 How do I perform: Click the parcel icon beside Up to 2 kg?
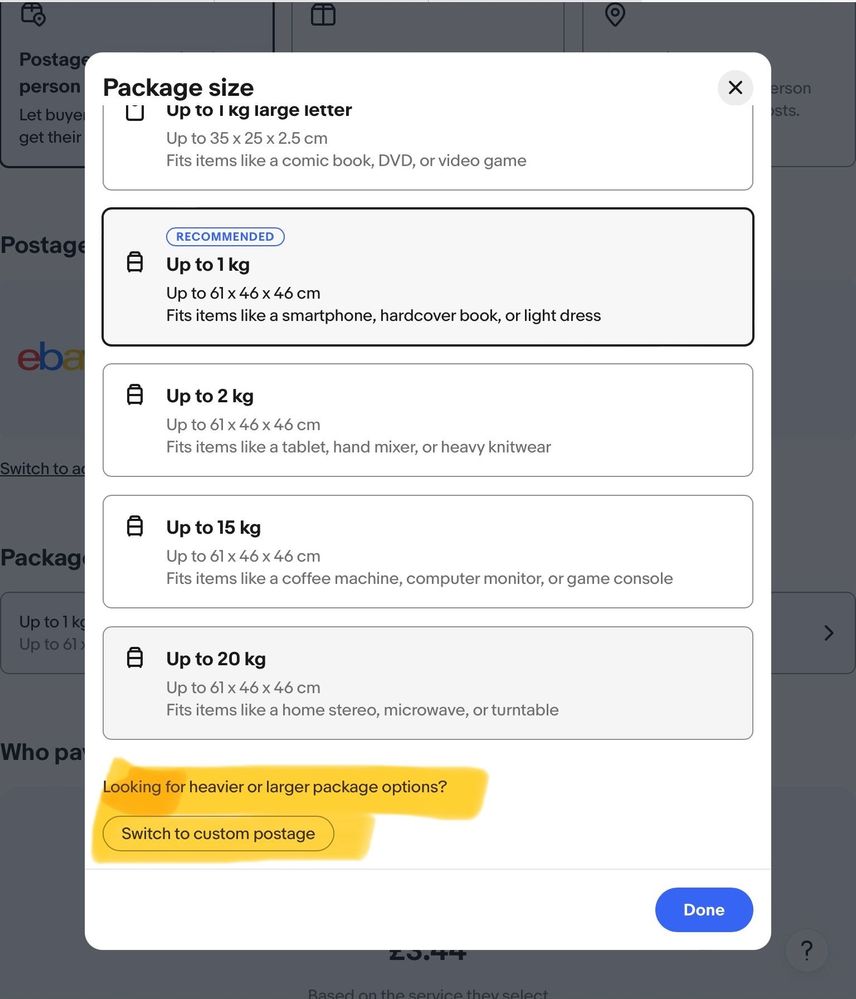point(135,395)
